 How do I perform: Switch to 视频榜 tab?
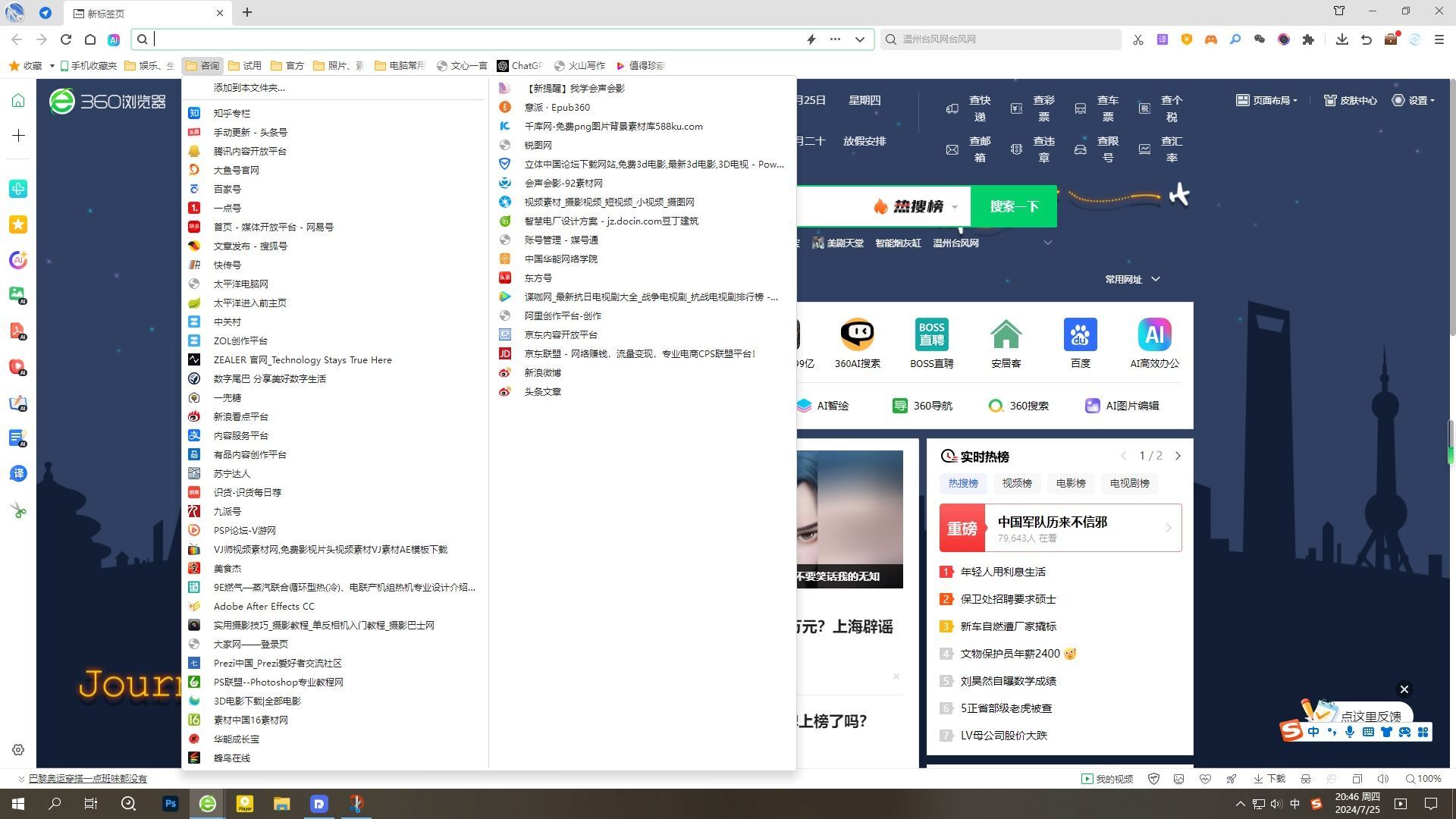(1017, 483)
